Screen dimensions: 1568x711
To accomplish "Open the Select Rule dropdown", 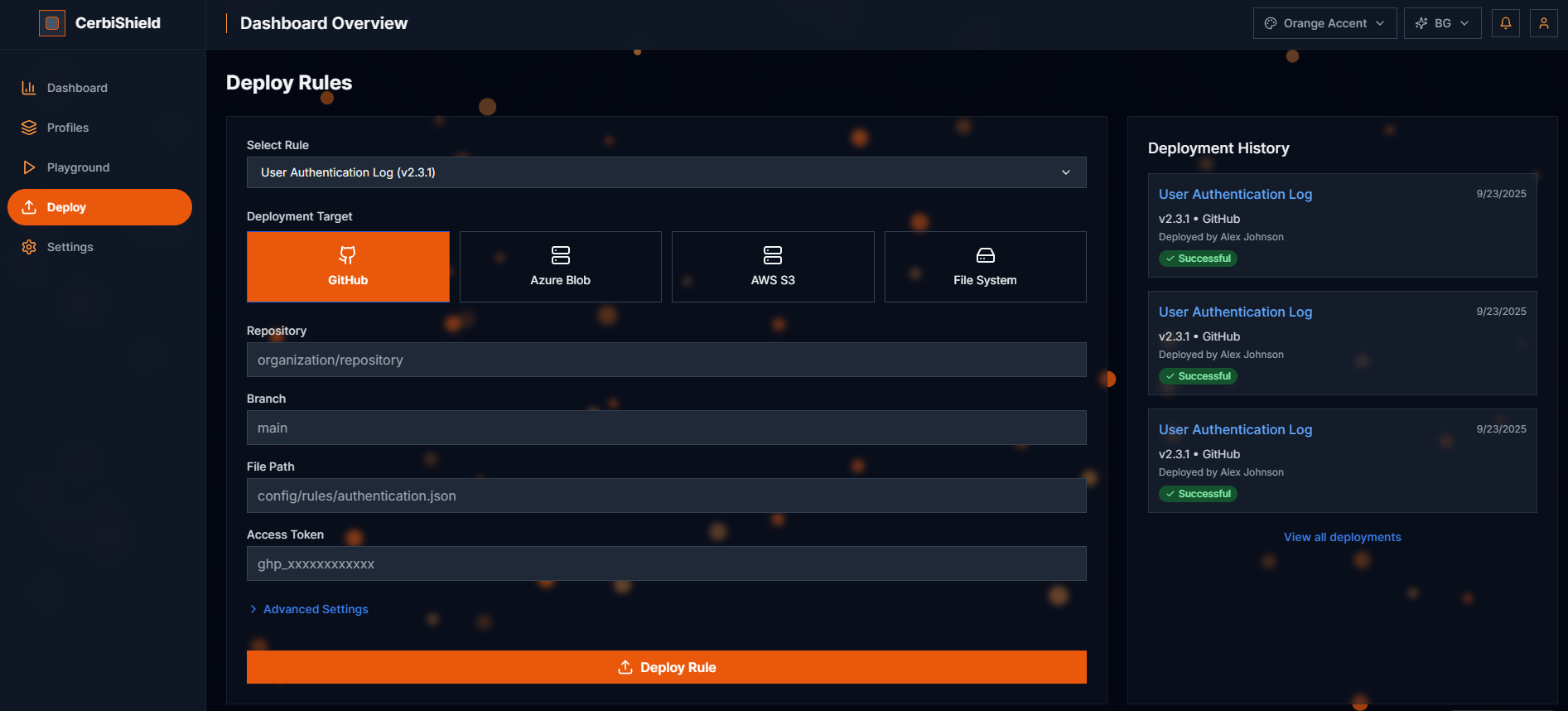I will click(666, 172).
